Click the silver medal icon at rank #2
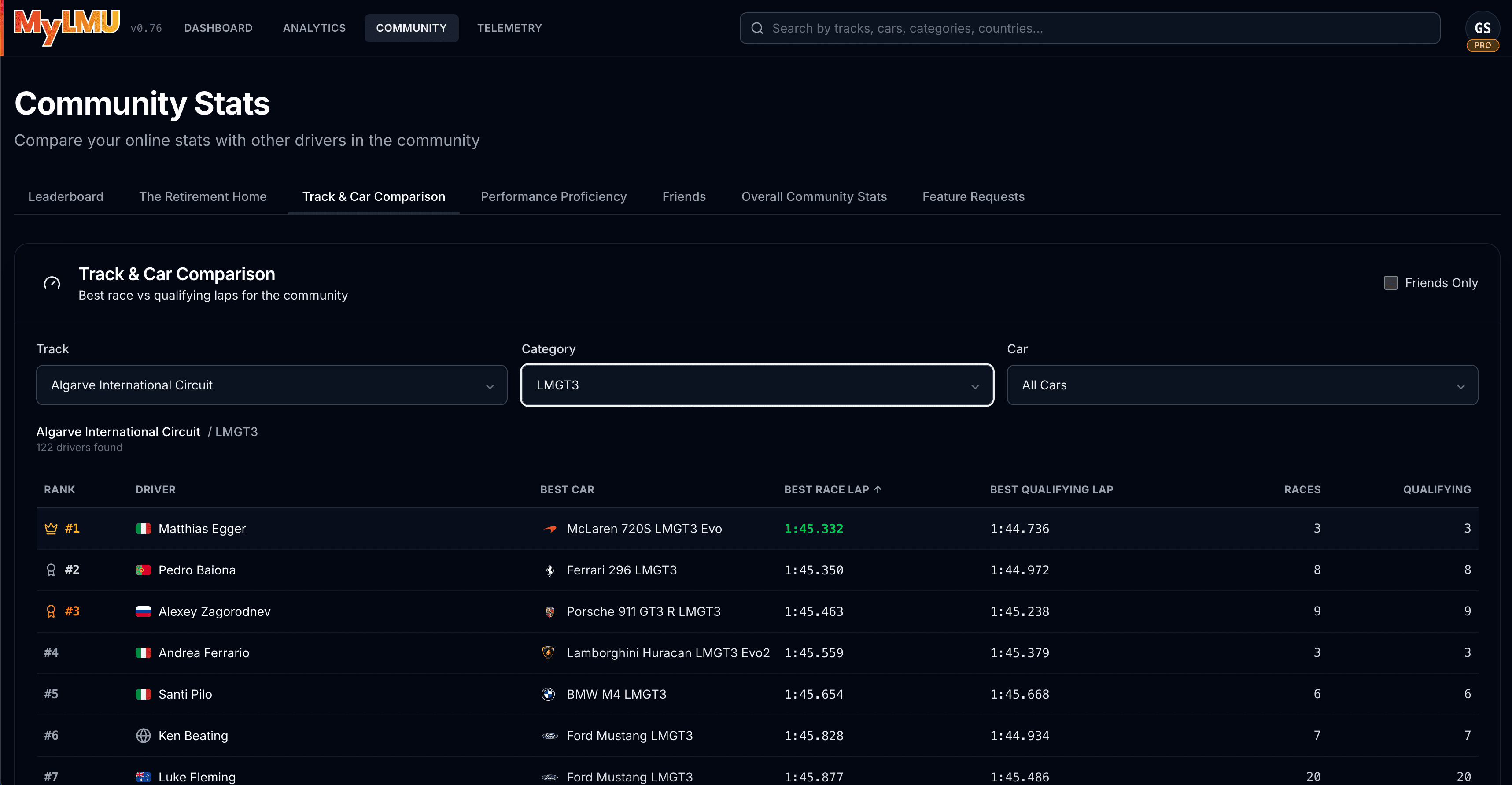The image size is (1512, 785). coord(51,570)
